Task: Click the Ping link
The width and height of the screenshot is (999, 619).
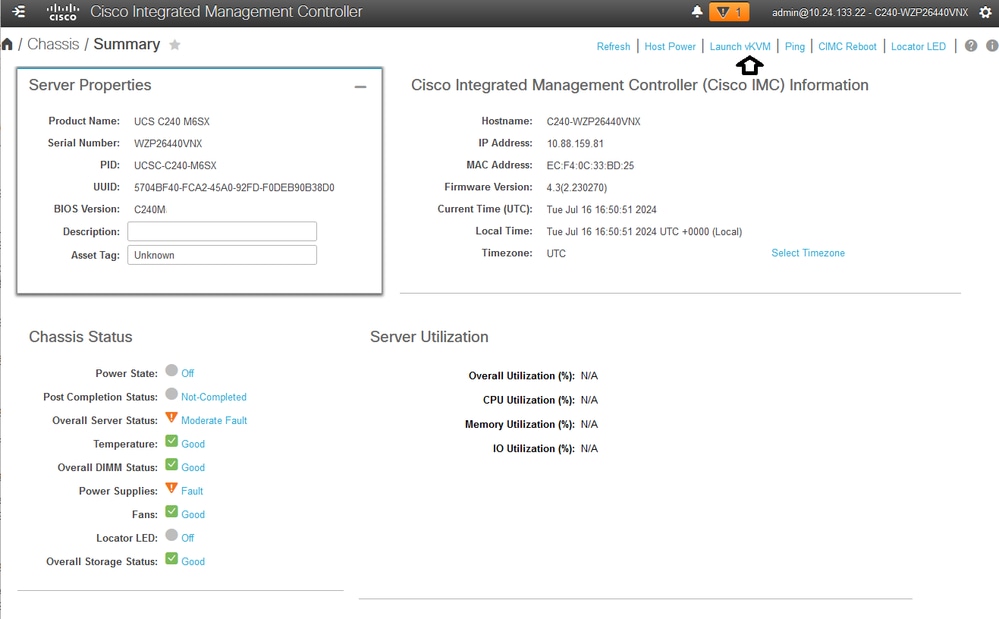Action: point(794,46)
